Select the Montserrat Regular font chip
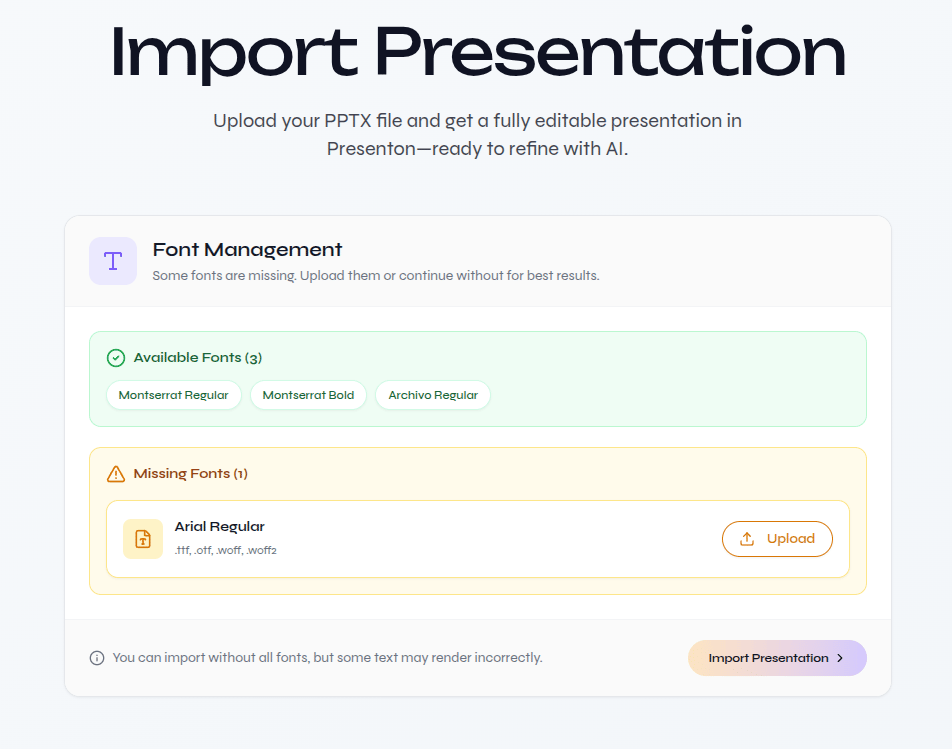 pos(174,395)
